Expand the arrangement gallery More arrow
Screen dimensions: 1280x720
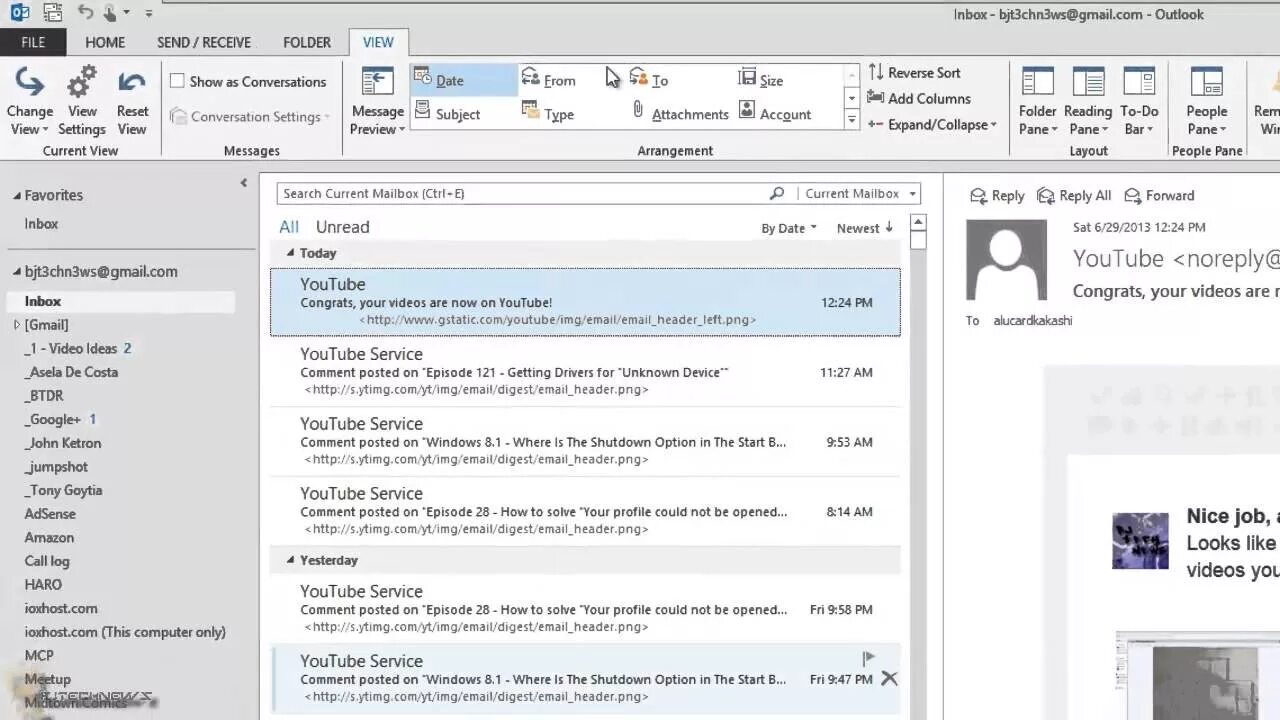coord(852,120)
